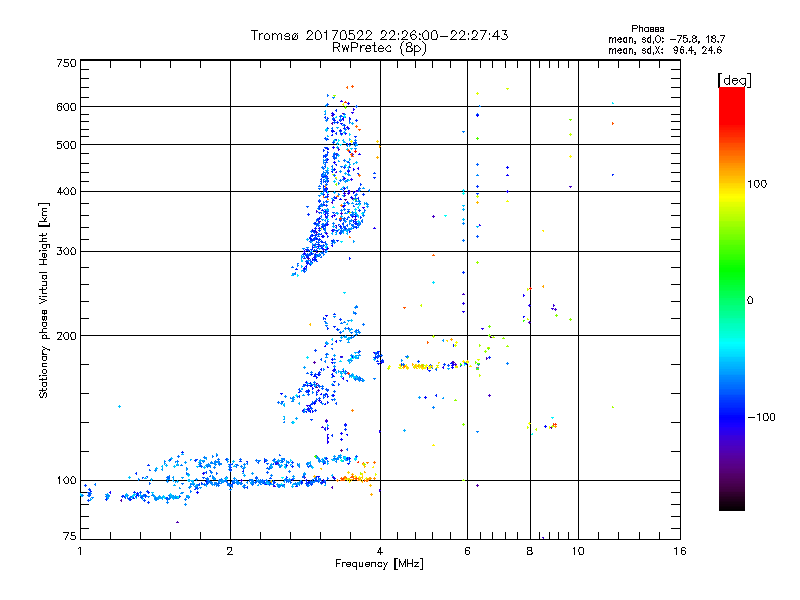
Task: Click the 'mean, sd,X: 96.4, 24.6' text
Action: (x=665, y=51)
